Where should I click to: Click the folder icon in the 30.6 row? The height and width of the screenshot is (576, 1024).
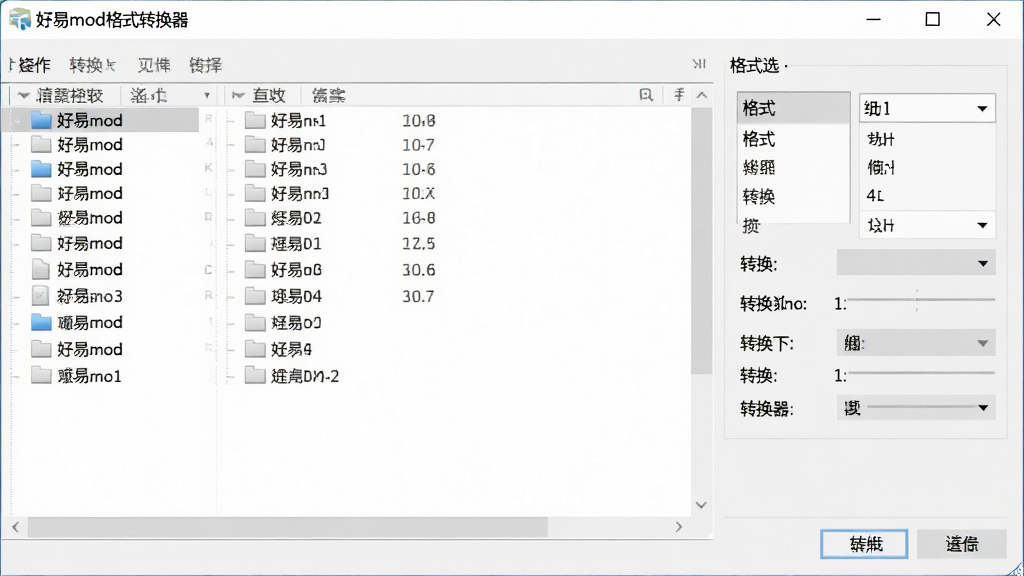coord(255,270)
